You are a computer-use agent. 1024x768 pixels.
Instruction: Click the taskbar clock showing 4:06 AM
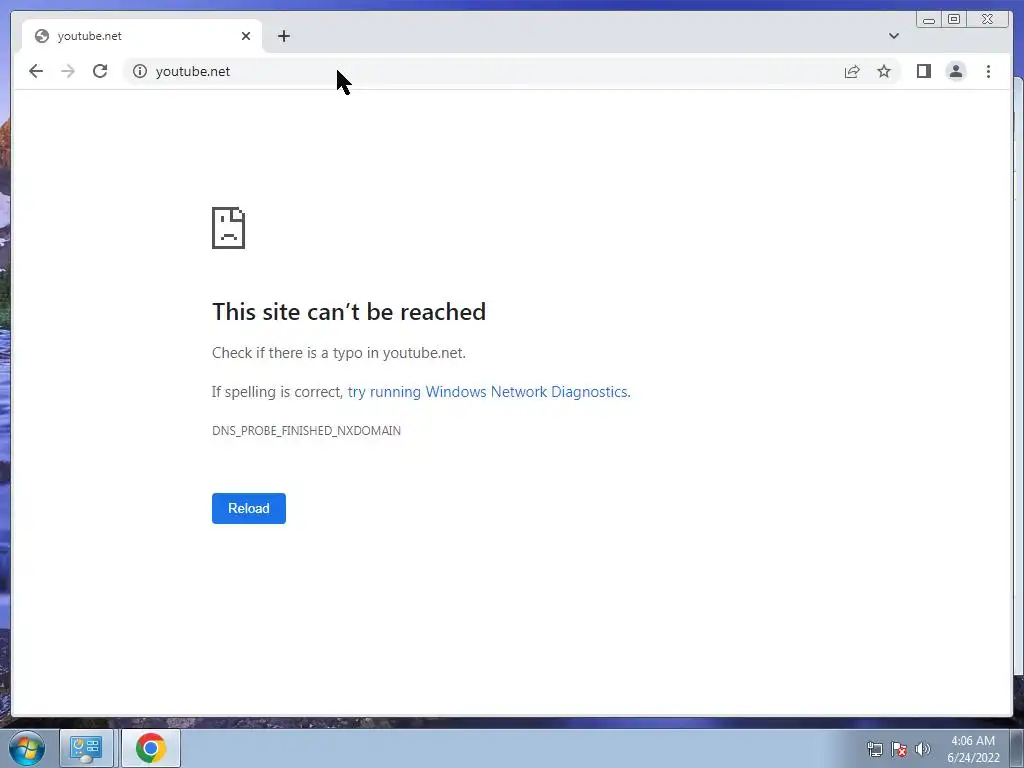[973, 749]
